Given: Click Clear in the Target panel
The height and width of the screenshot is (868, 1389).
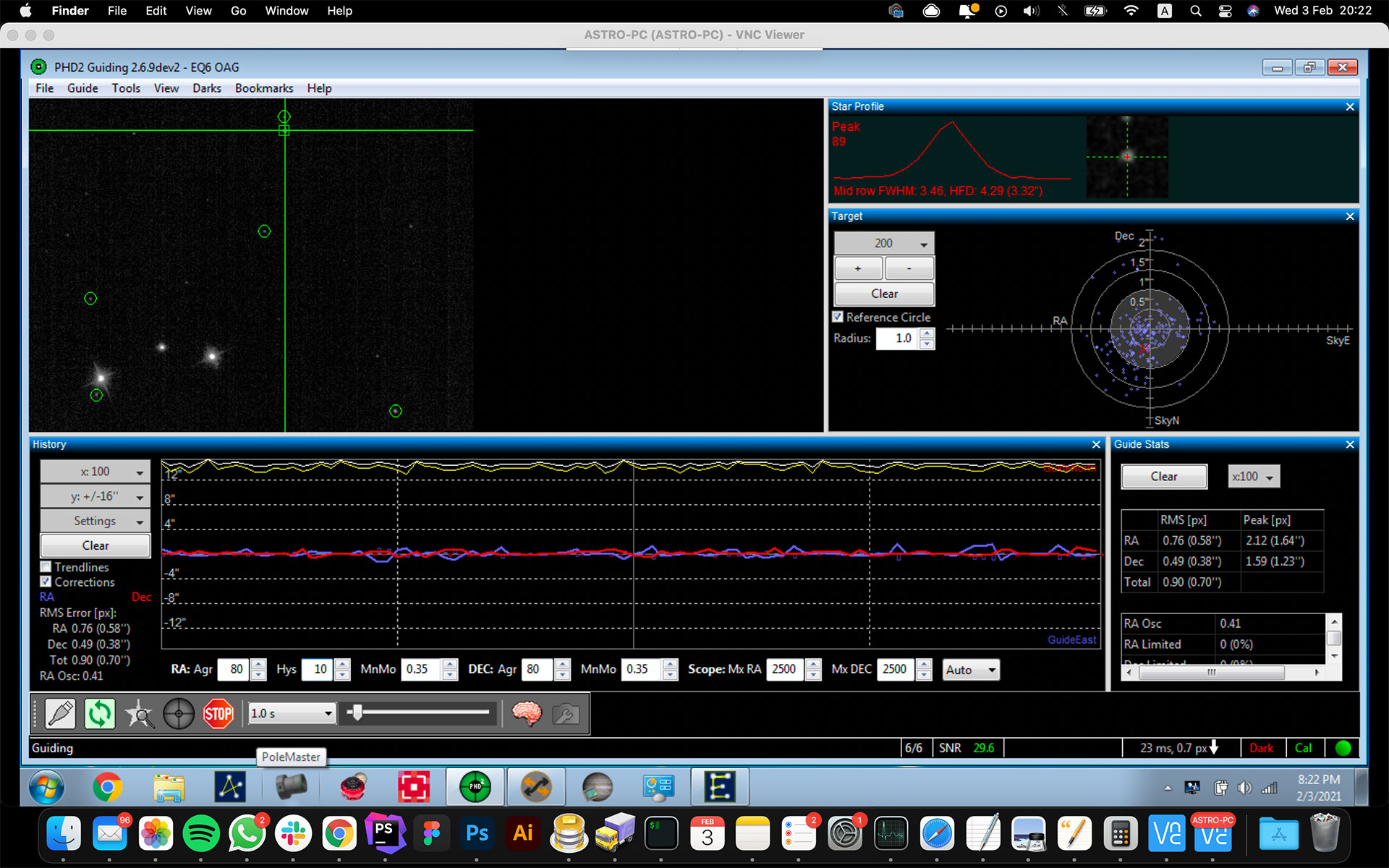Looking at the screenshot, I should click(x=884, y=294).
